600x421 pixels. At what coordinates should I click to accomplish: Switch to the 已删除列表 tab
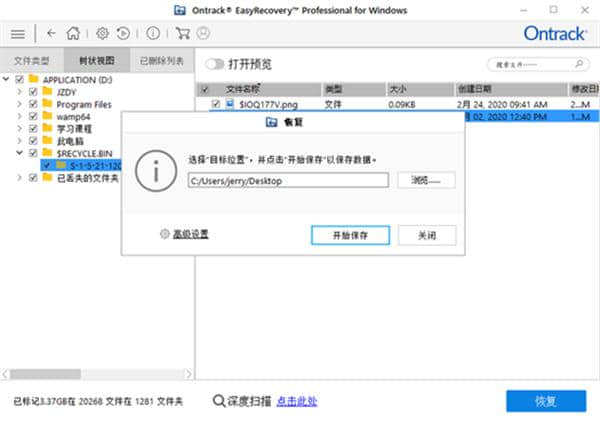point(162,61)
